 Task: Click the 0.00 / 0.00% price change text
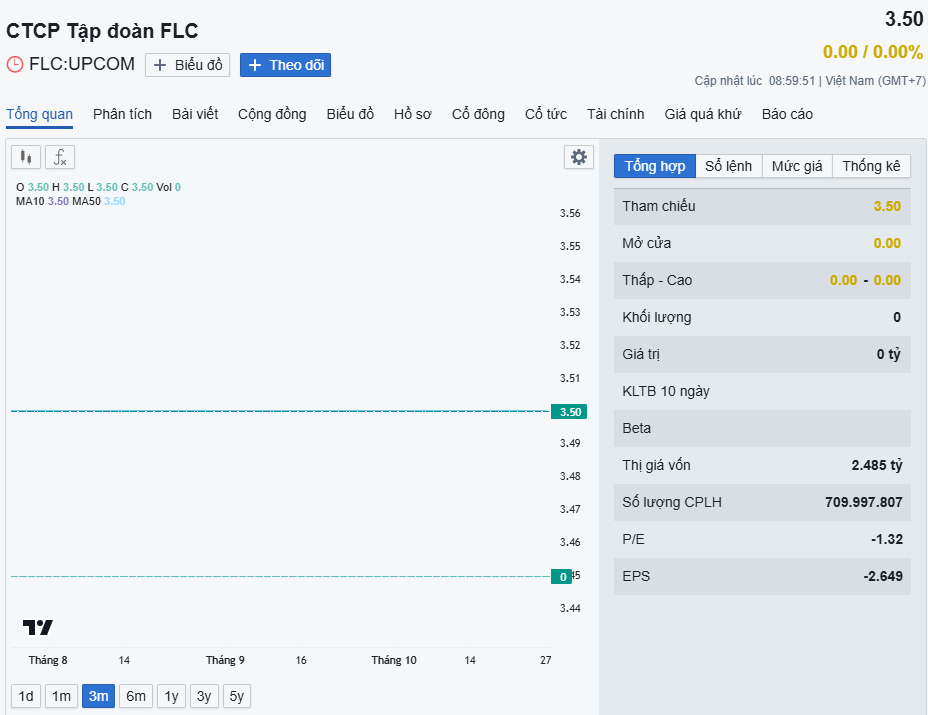coord(872,52)
